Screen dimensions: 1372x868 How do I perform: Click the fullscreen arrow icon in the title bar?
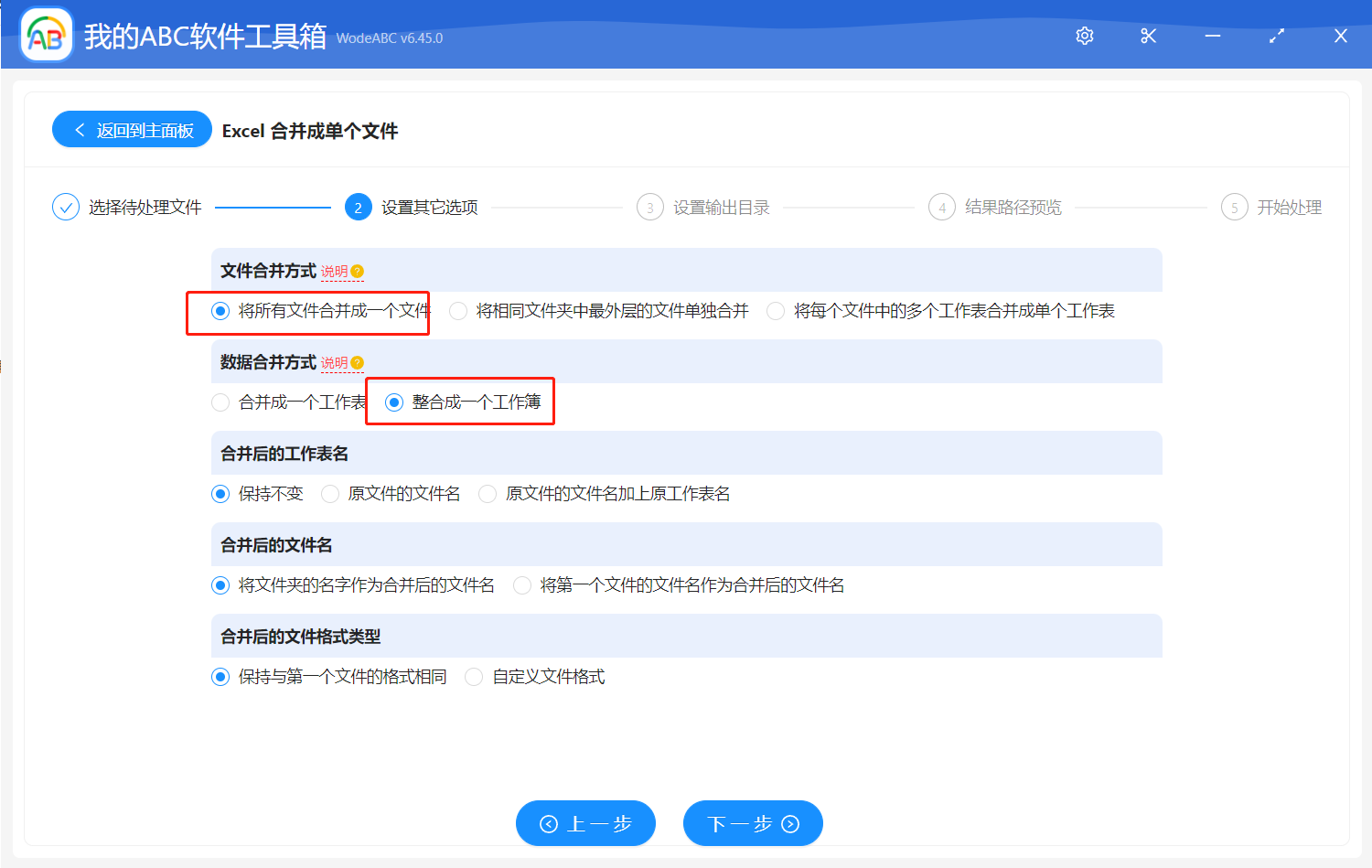[x=1276, y=35]
